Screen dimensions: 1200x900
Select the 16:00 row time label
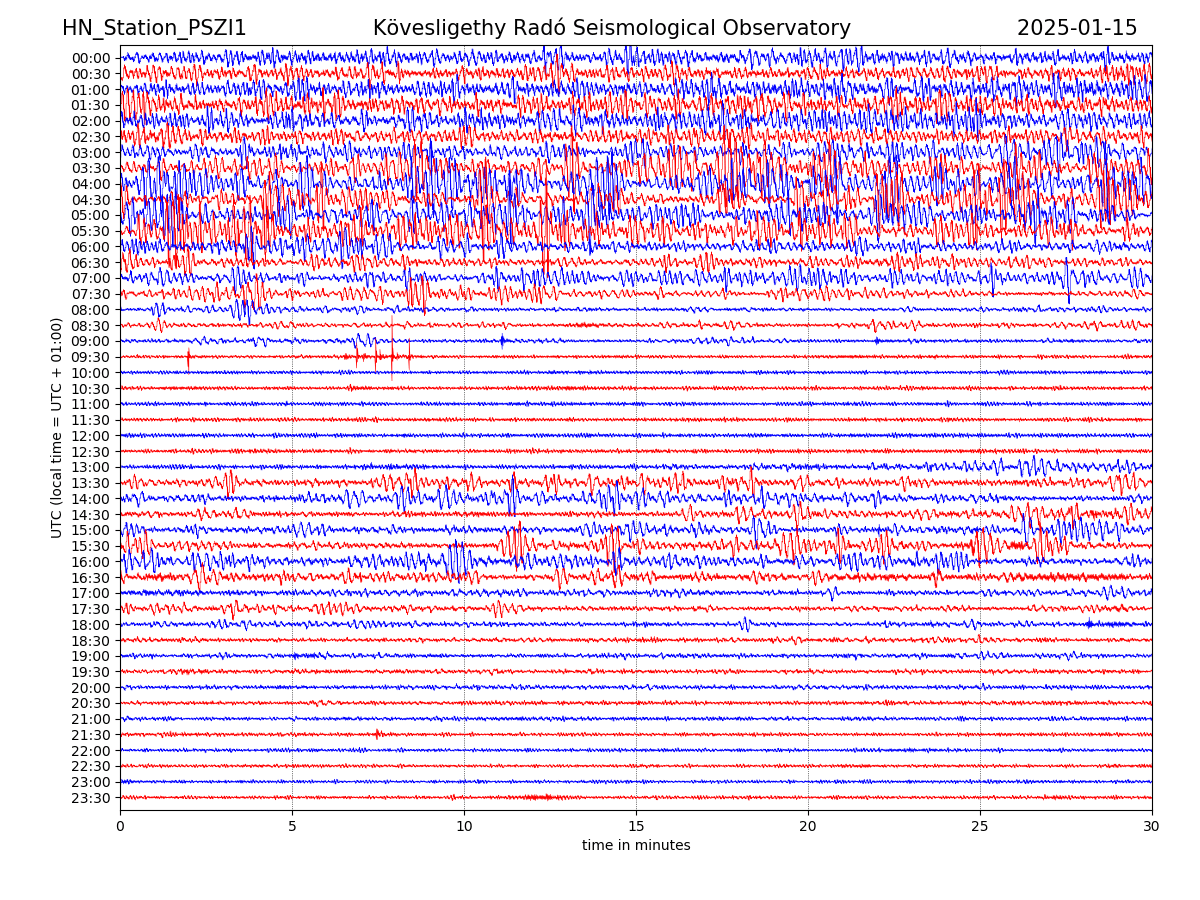click(90, 562)
